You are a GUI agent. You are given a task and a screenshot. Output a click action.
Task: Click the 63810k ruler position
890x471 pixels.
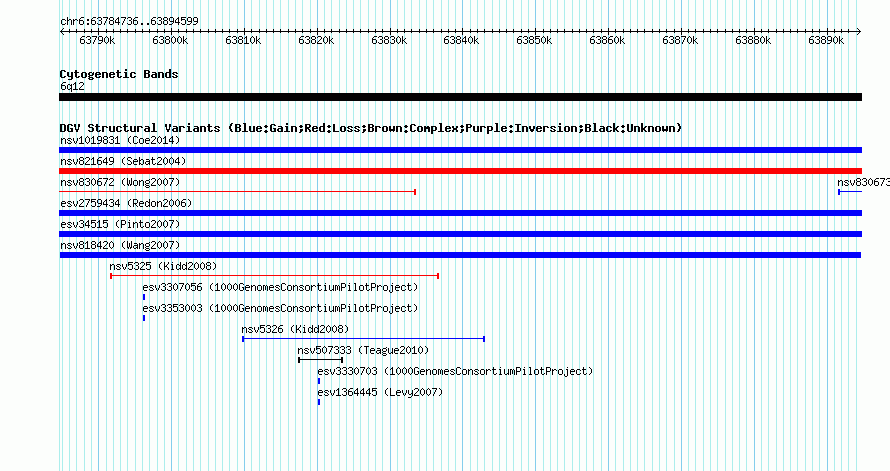pyautogui.click(x=244, y=40)
